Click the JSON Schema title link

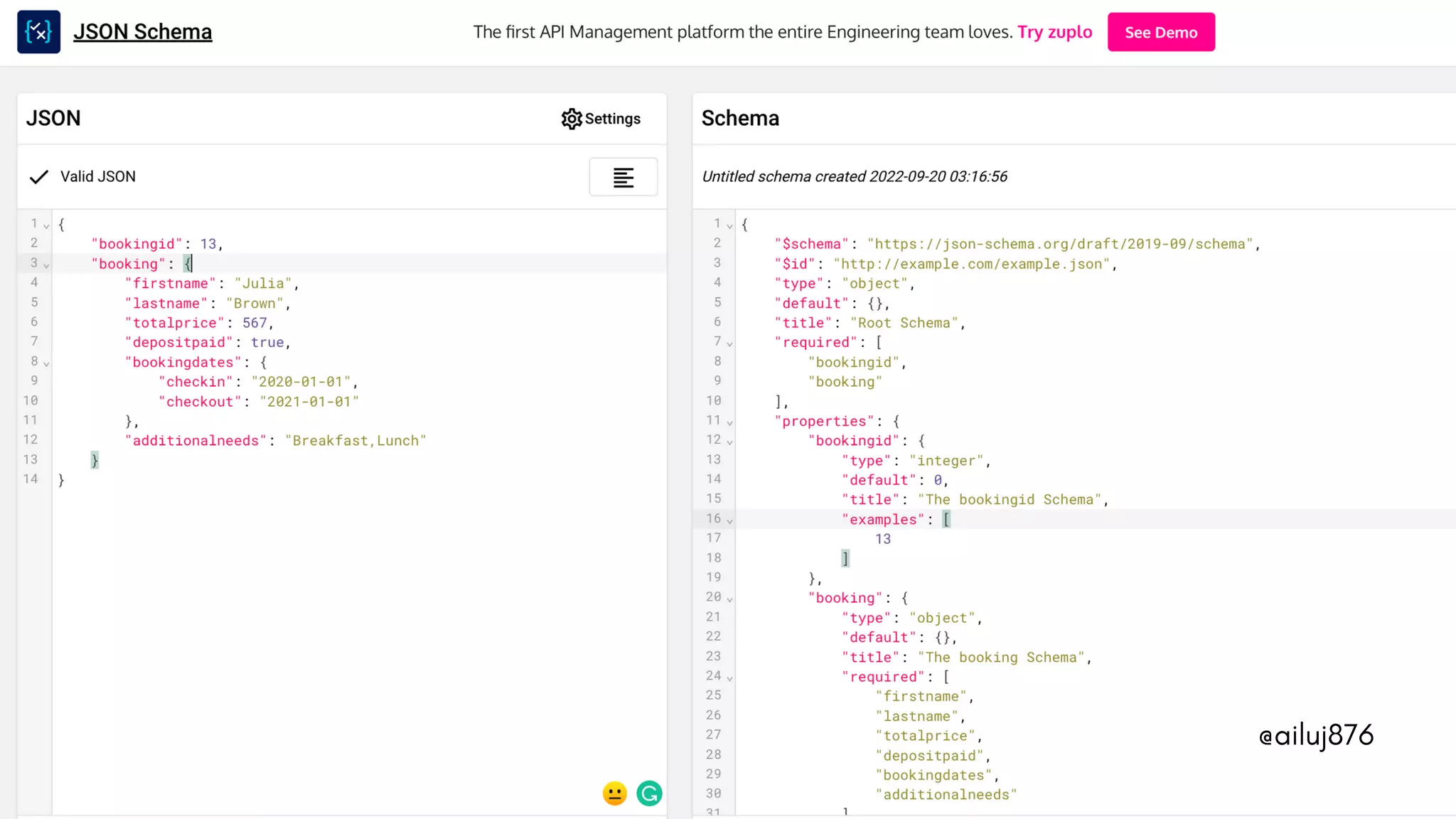[142, 32]
